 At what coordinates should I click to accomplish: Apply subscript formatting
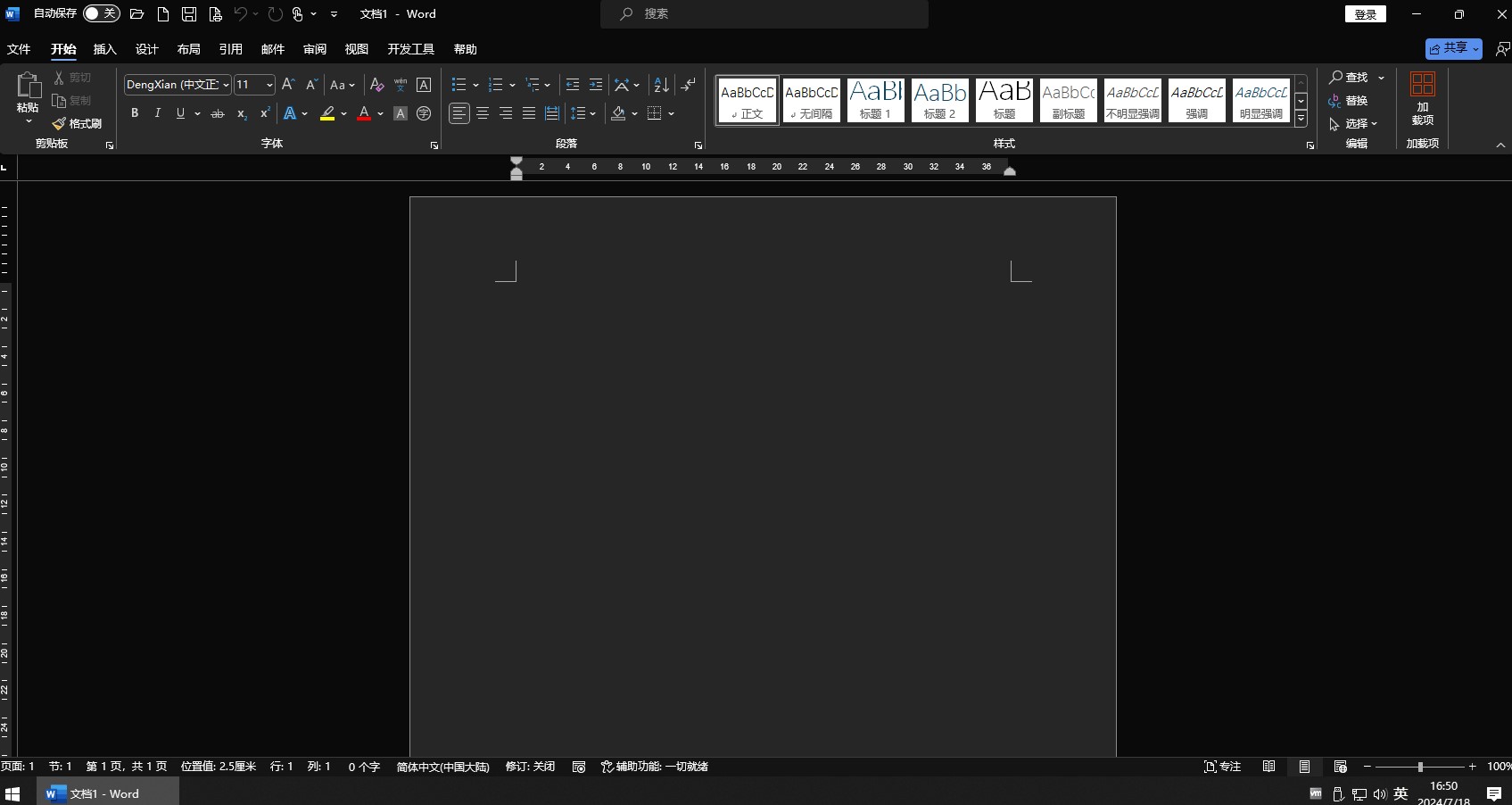click(x=242, y=113)
